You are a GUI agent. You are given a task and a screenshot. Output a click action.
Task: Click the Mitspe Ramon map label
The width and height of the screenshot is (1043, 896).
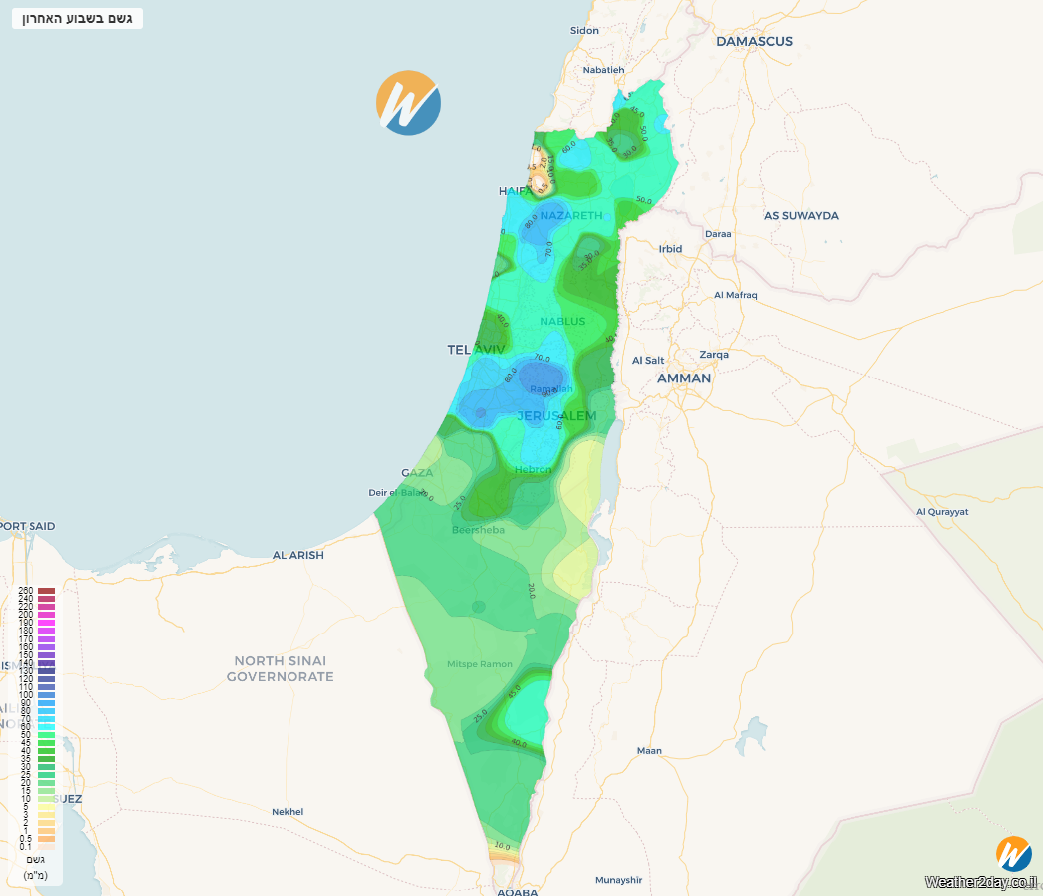pos(480,664)
